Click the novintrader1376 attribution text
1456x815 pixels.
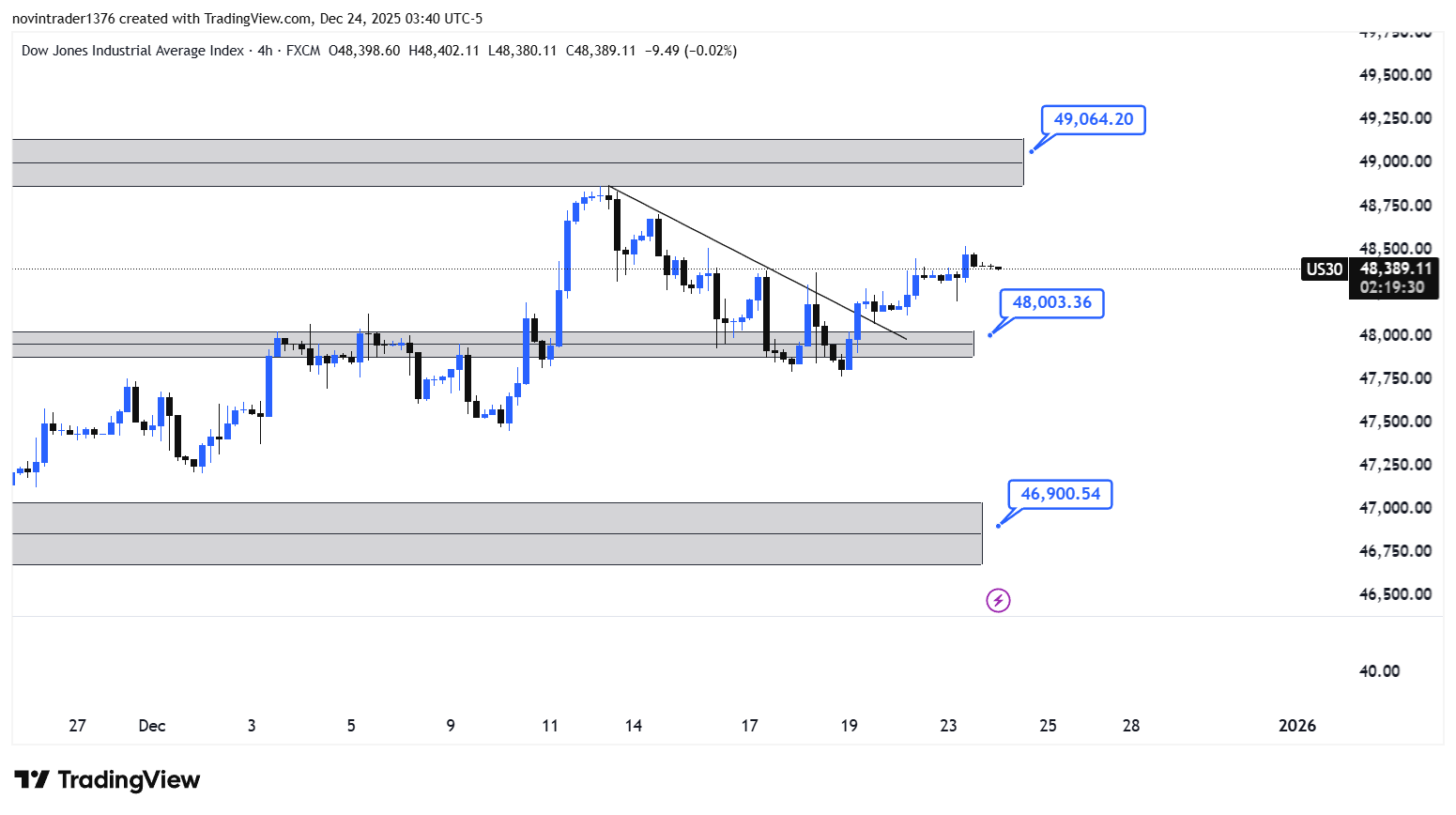(x=63, y=19)
